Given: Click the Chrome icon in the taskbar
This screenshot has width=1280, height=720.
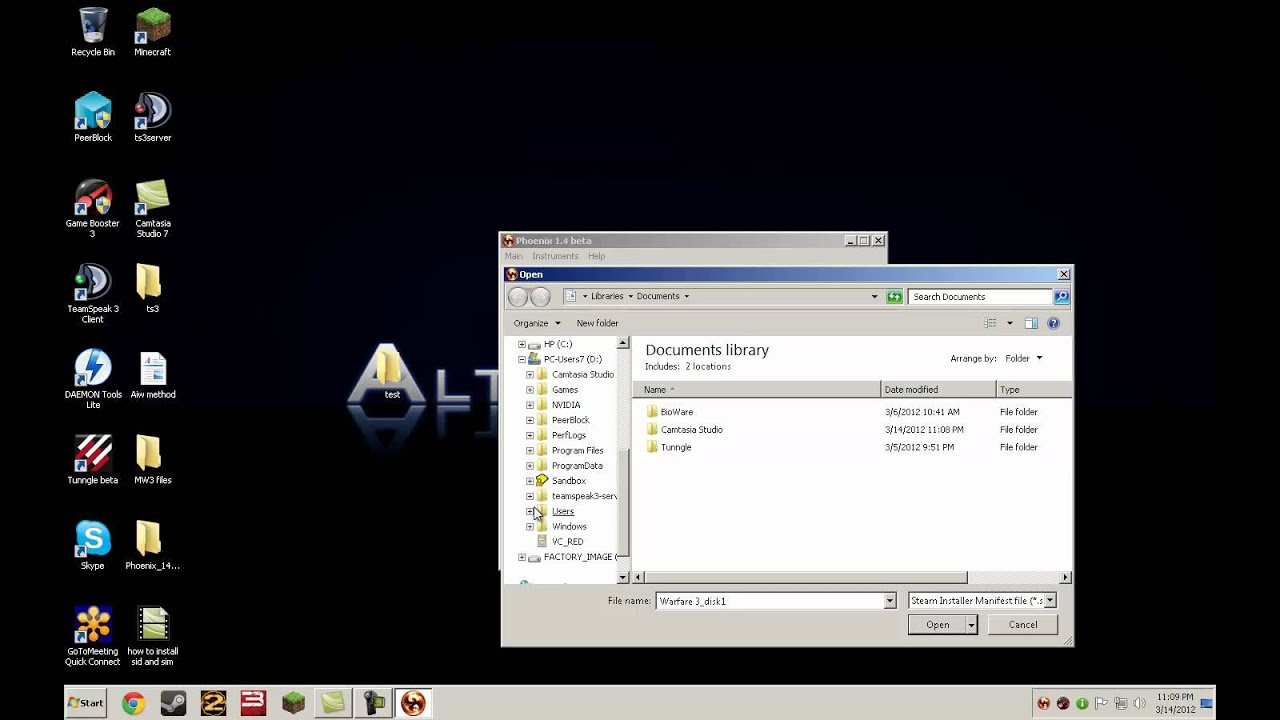Looking at the screenshot, I should [133, 703].
